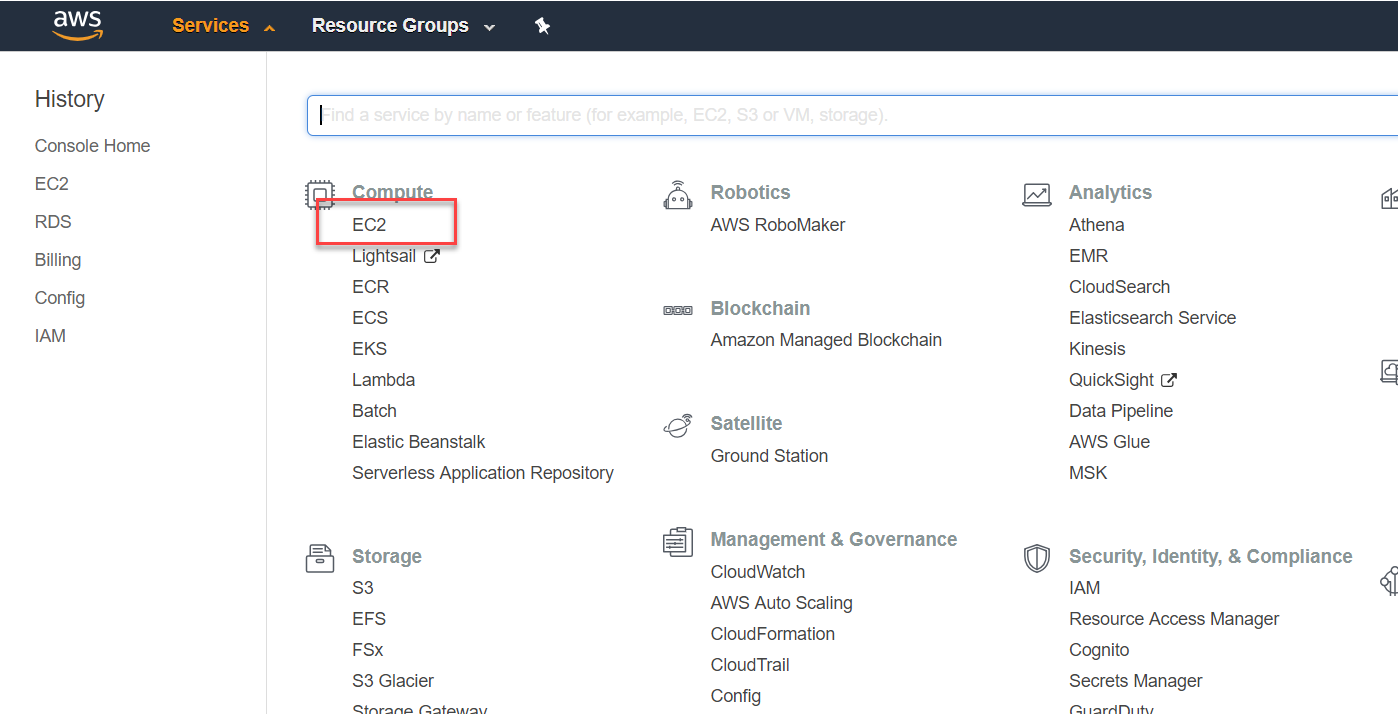Open Lambda under Compute

click(383, 379)
